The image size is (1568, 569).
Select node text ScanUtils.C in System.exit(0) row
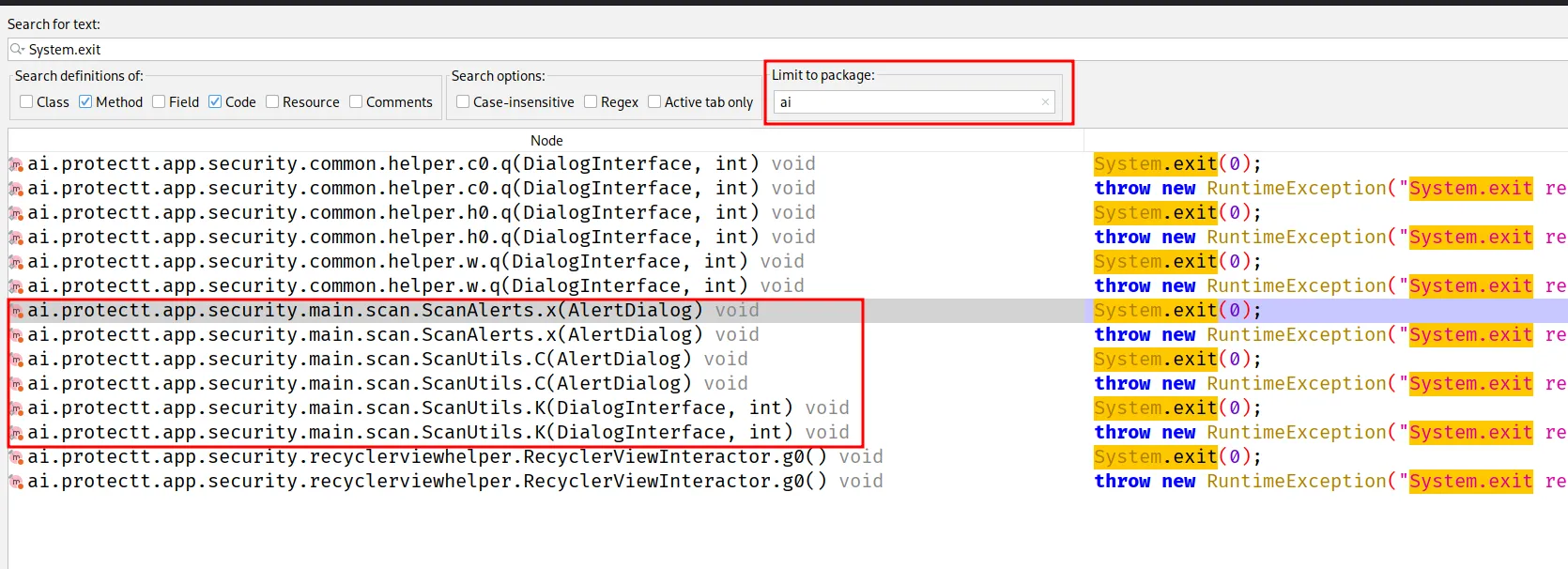388,360
